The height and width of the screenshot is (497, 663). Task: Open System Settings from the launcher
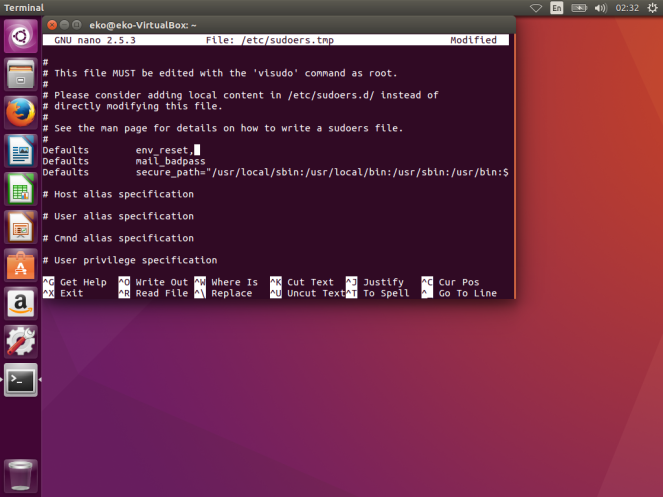(x=20, y=342)
